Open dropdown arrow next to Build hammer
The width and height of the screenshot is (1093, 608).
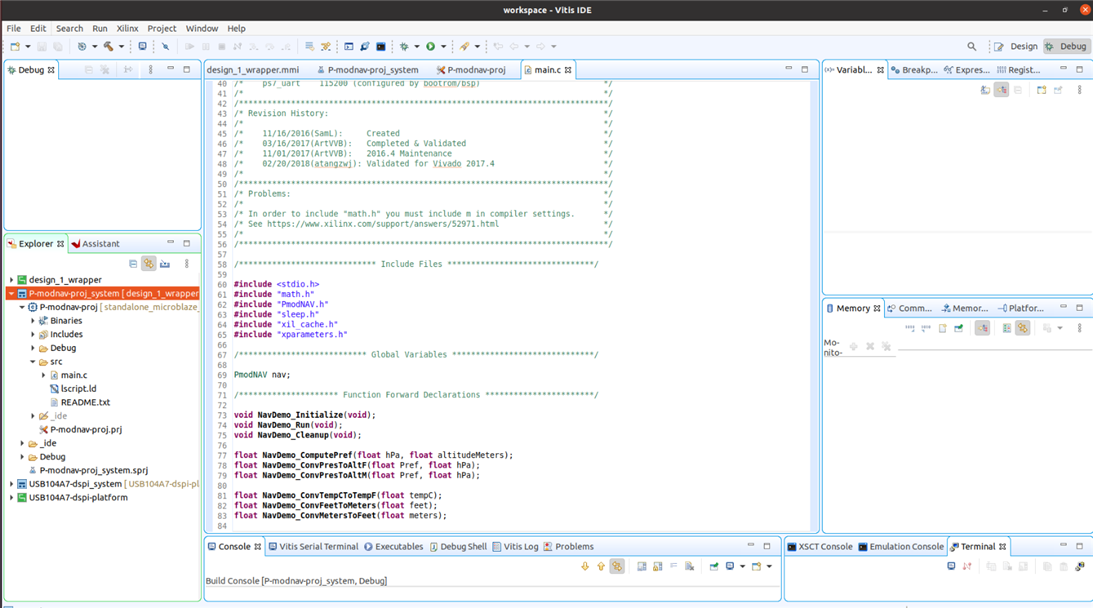[x=121, y=47]
